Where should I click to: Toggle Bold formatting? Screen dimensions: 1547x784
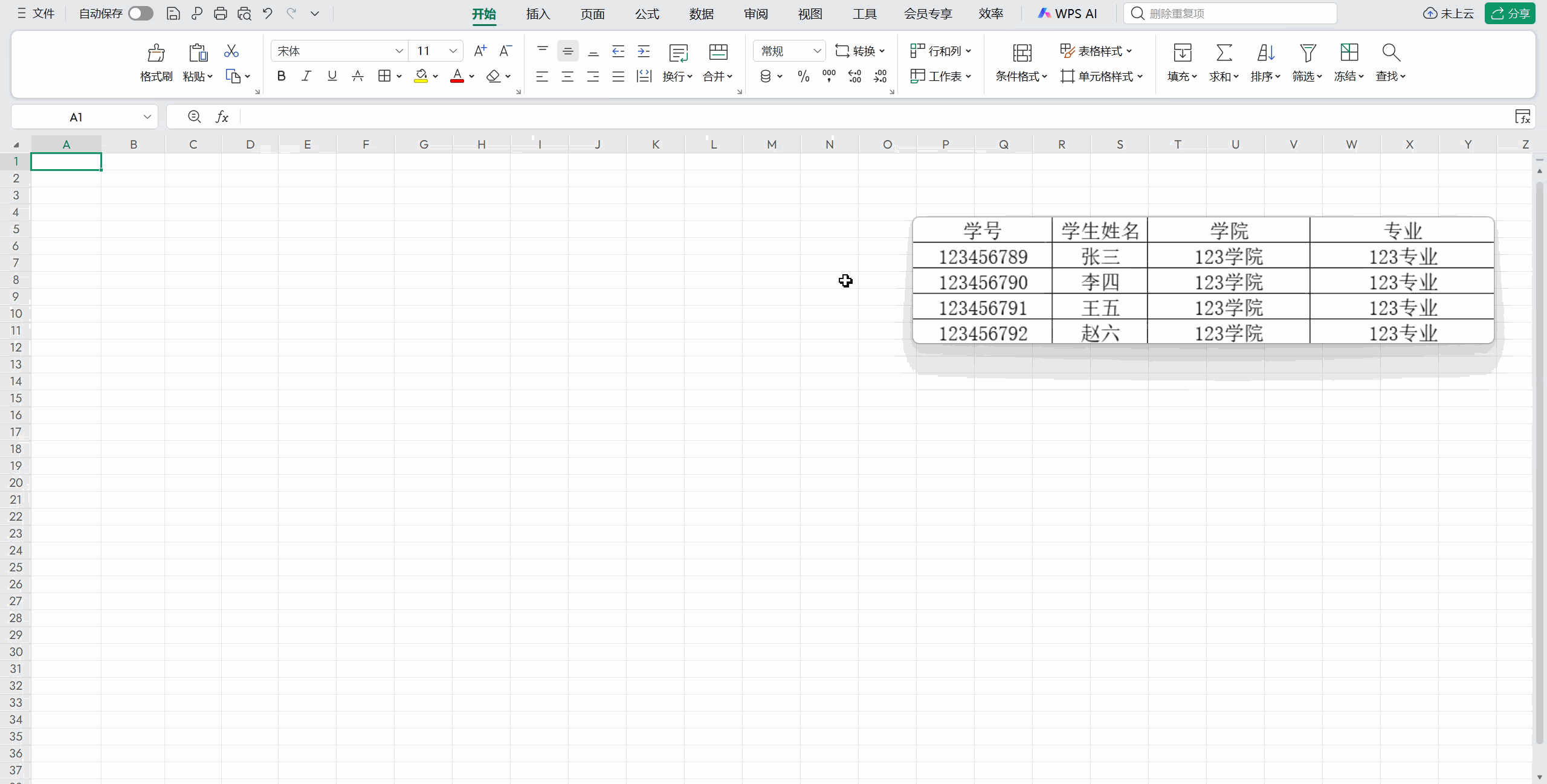point(281,76)
